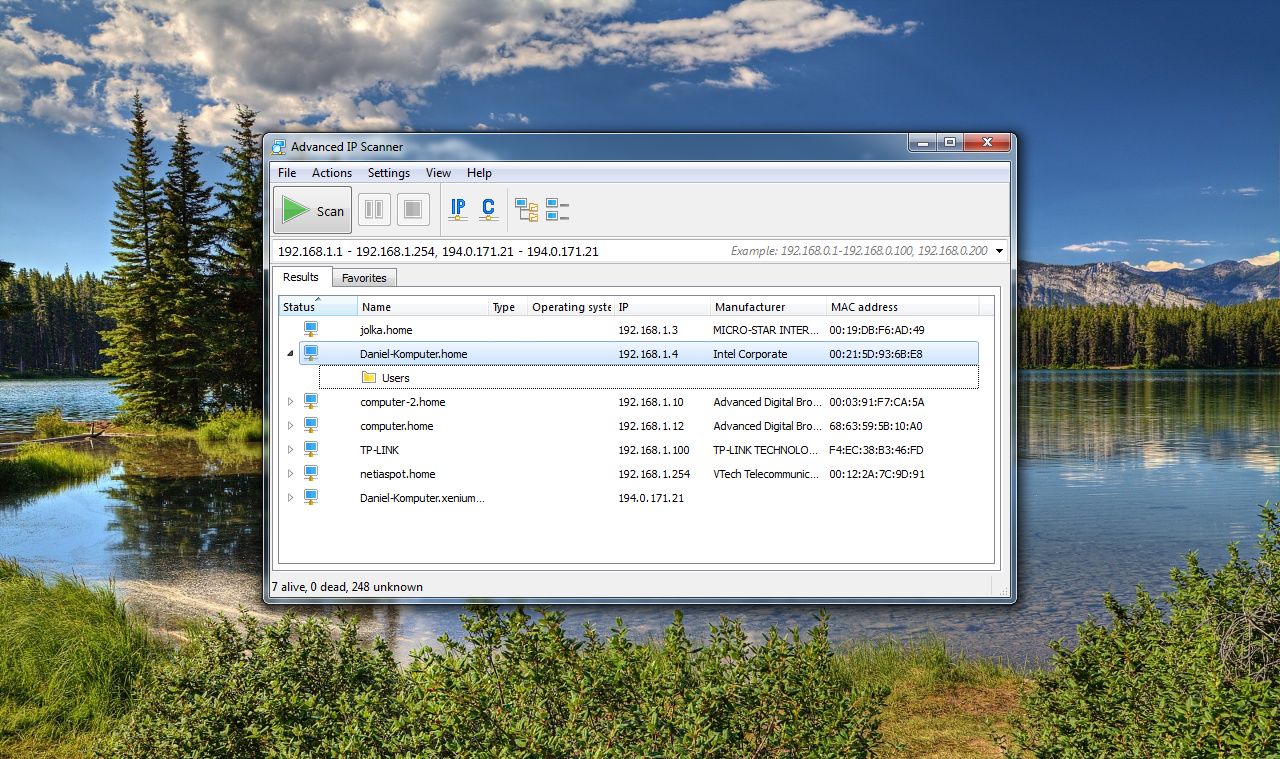The image size is (1280, 759).
Task: Sort by the Manufacturer column header
Action: coord(768,307)
